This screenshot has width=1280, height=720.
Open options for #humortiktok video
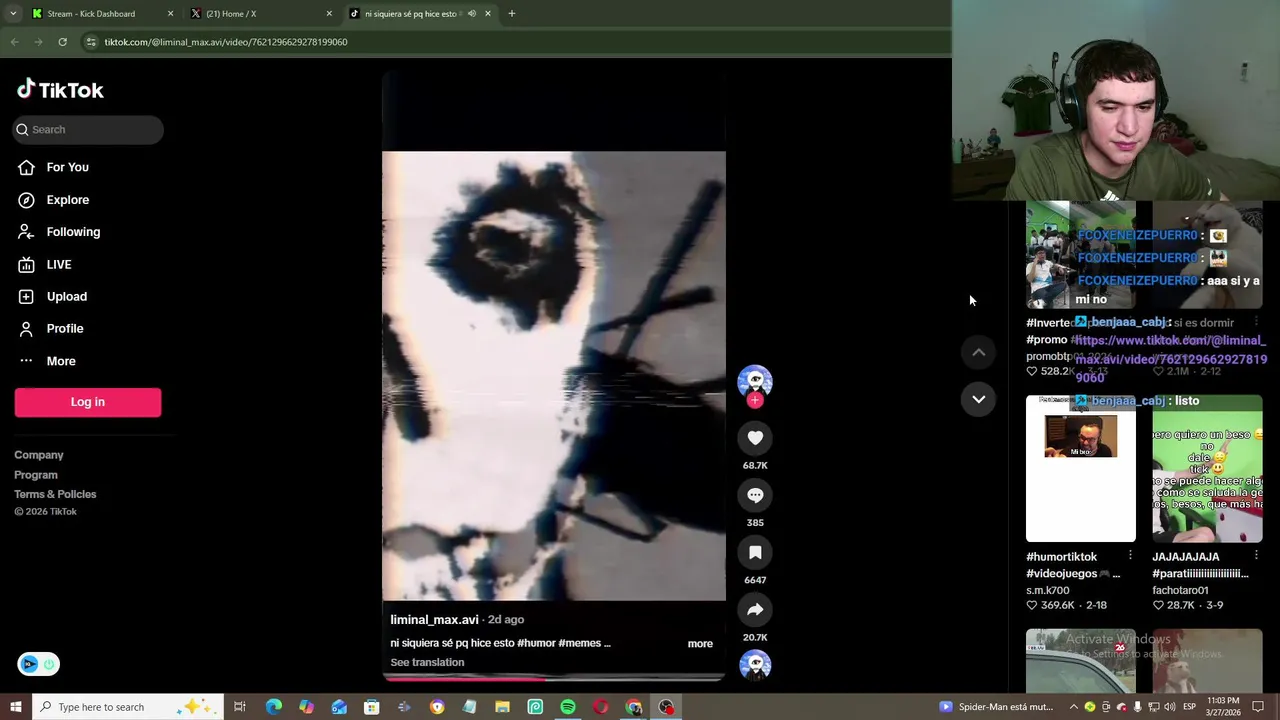click(1130, 555)
